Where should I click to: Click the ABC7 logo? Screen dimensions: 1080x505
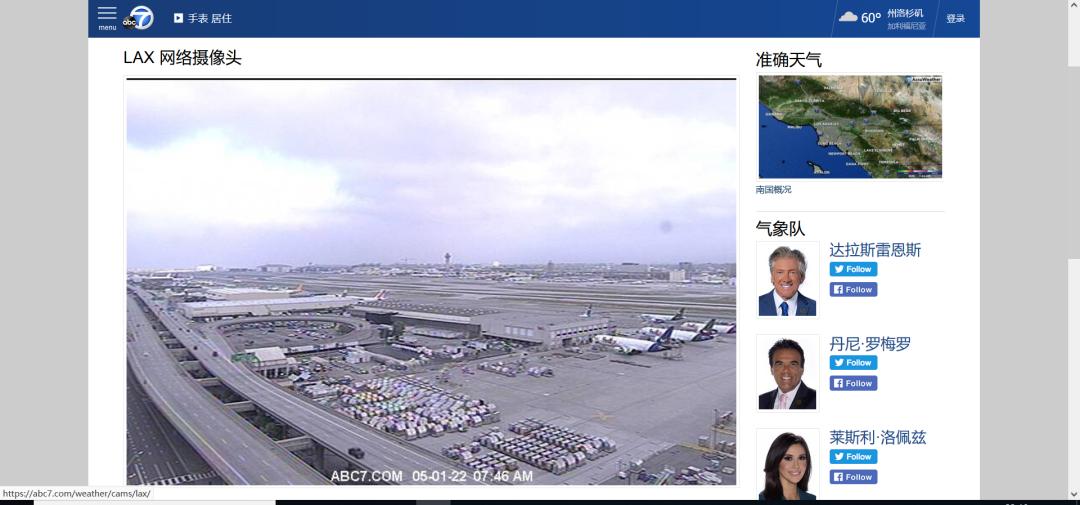pos(138,19)
